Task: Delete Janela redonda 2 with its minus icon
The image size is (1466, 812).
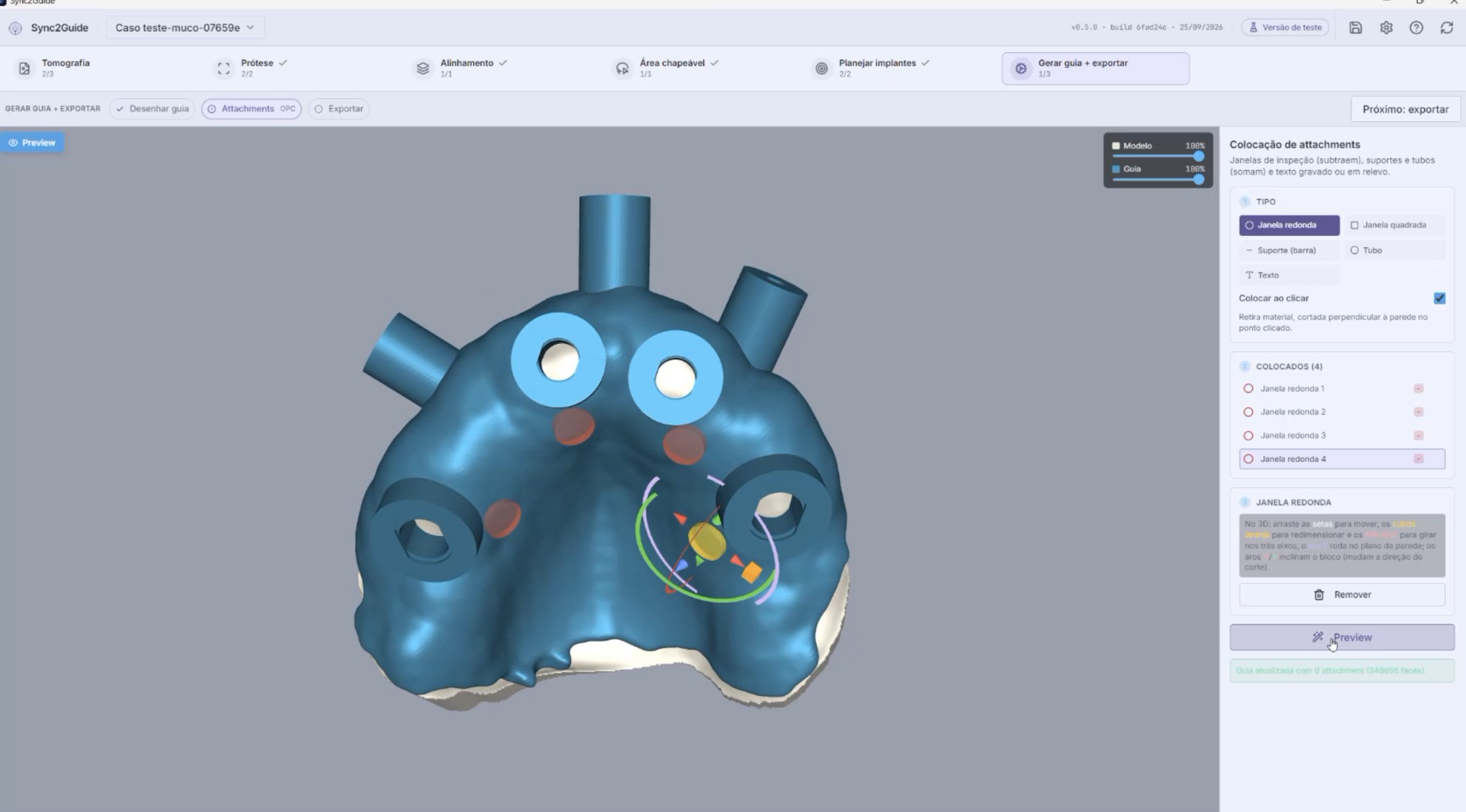Action: pos(1418,412)
